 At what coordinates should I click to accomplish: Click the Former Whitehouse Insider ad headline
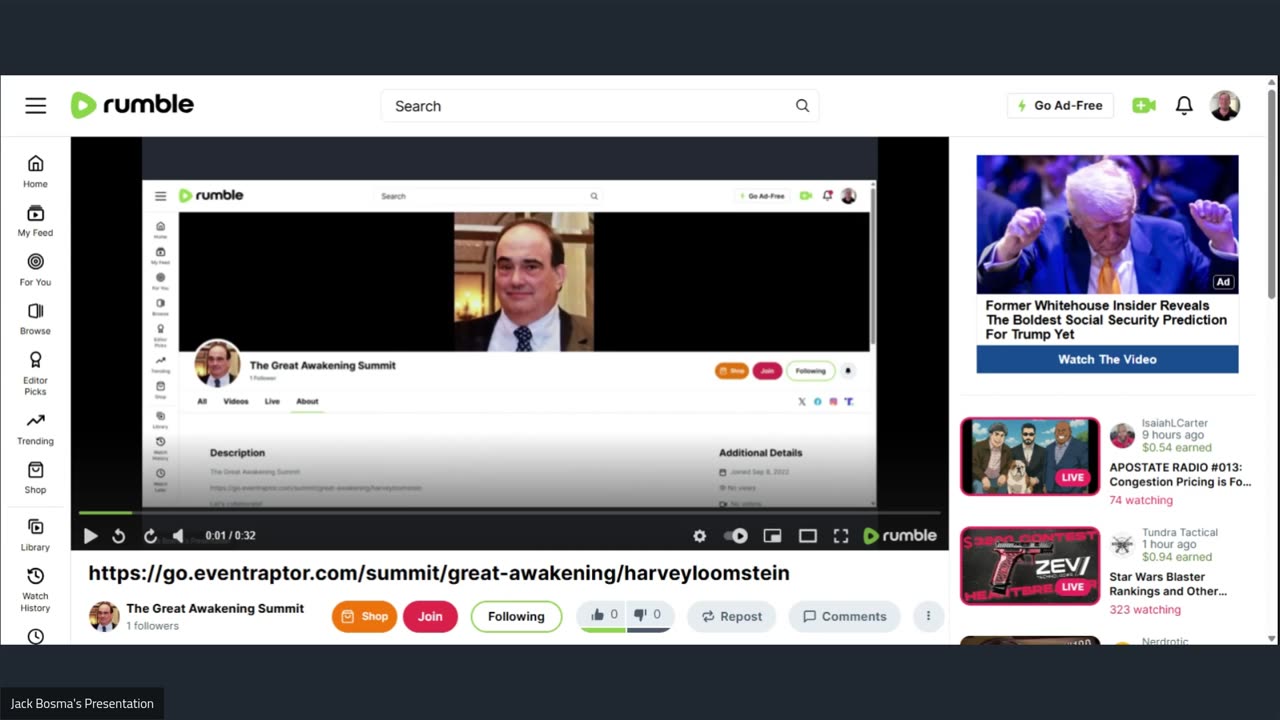pyautogui.click(x=1106, y=320)
